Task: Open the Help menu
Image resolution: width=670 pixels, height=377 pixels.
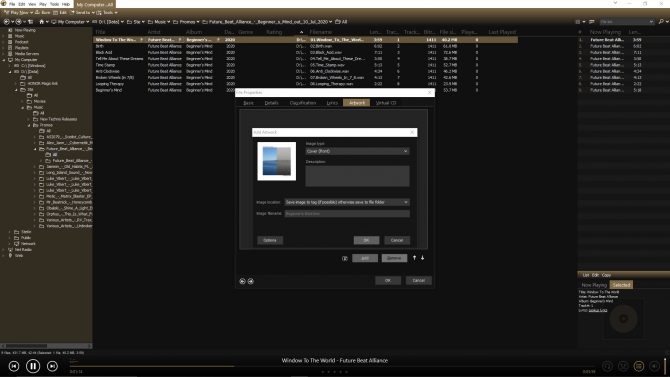Action: tap(66, 4)
